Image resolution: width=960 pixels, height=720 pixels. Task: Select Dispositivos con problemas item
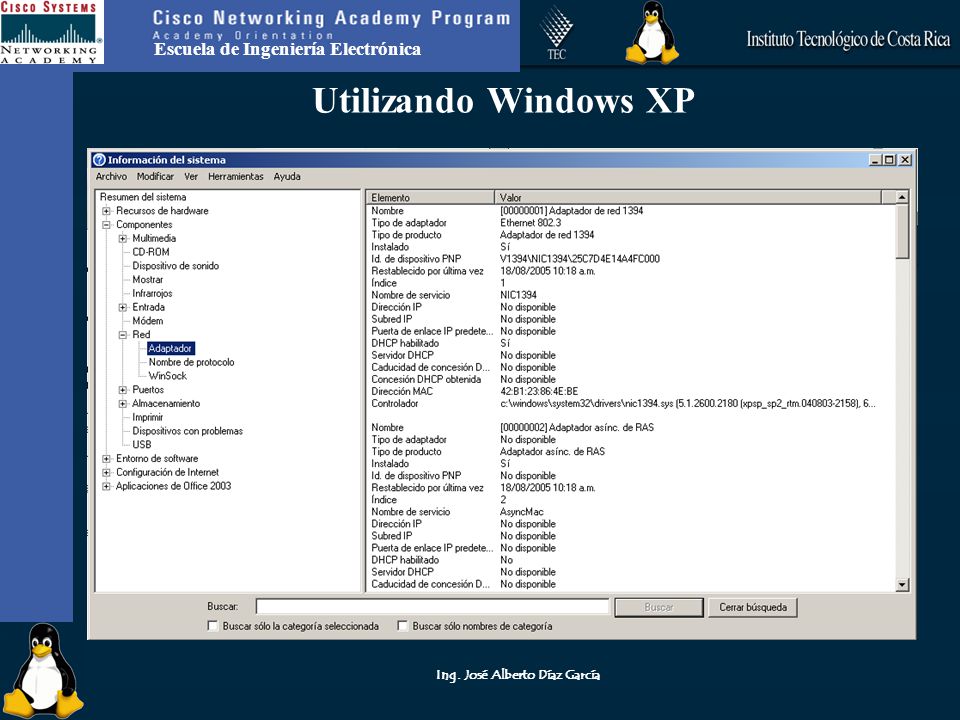point(188,431)
